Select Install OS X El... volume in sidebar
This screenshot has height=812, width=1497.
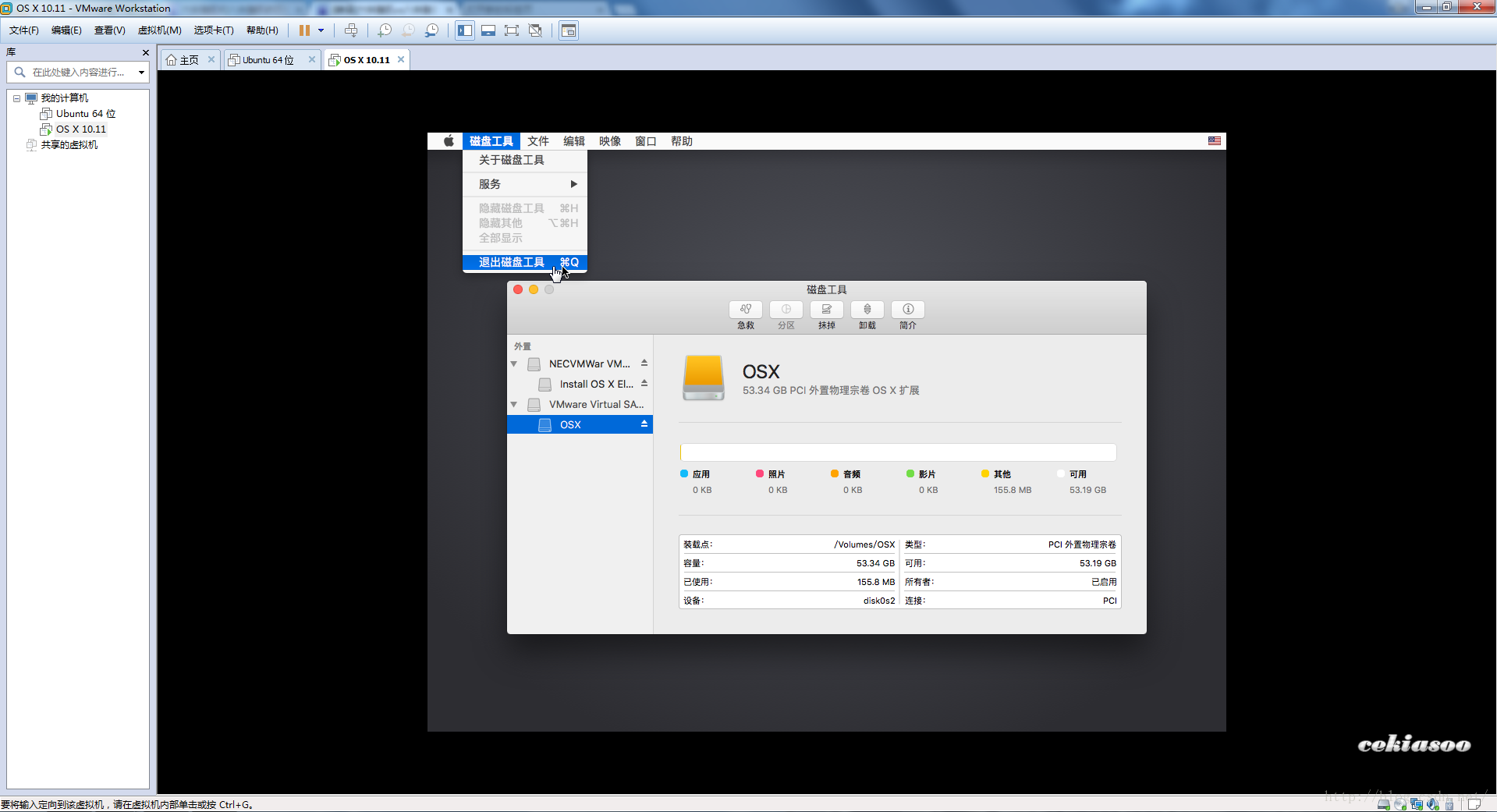(580, 384)
